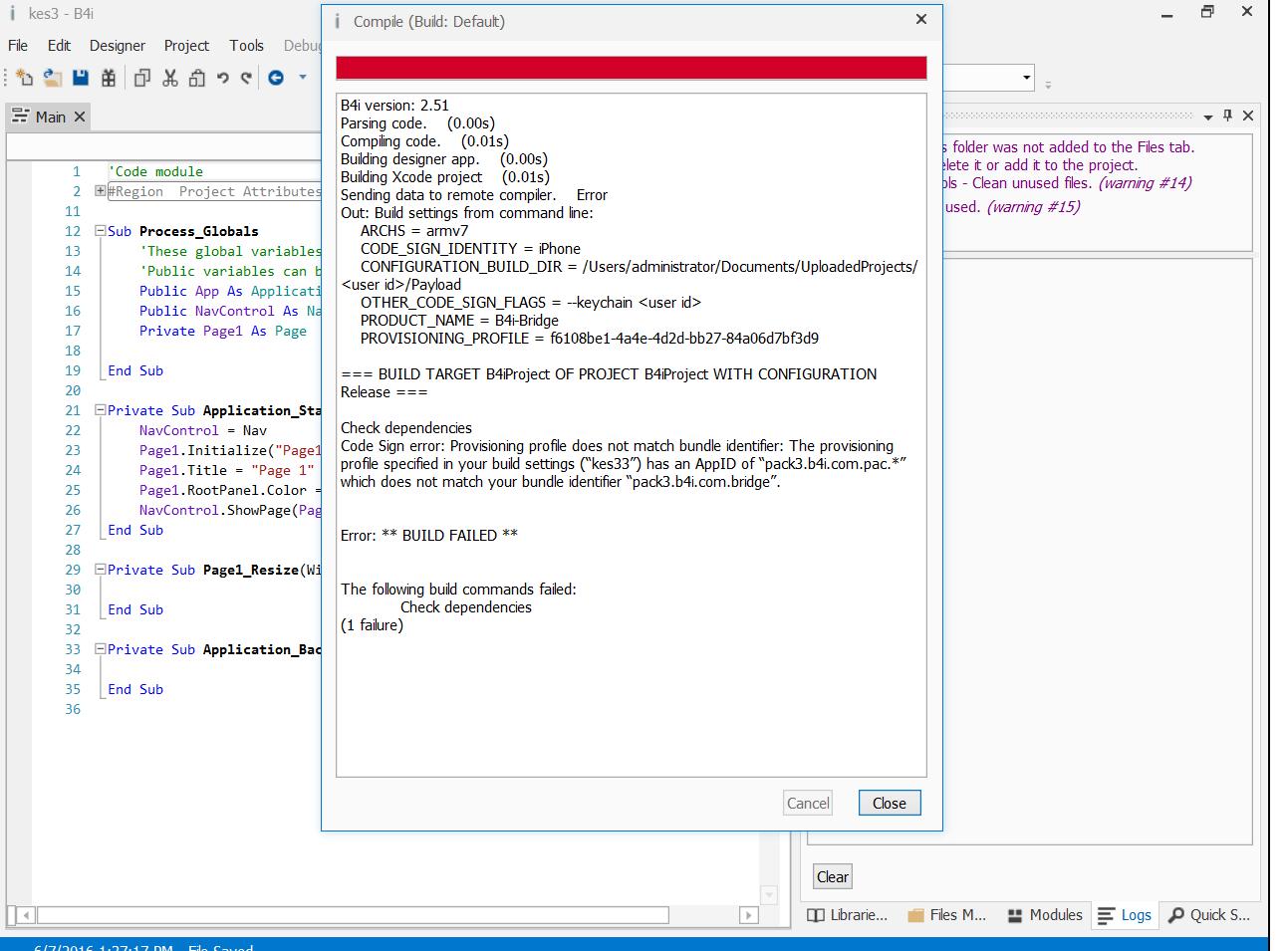Click the code editor scroll right arrow
Image resolution: width=1288 pixels, height=951 pixels.
749,915
